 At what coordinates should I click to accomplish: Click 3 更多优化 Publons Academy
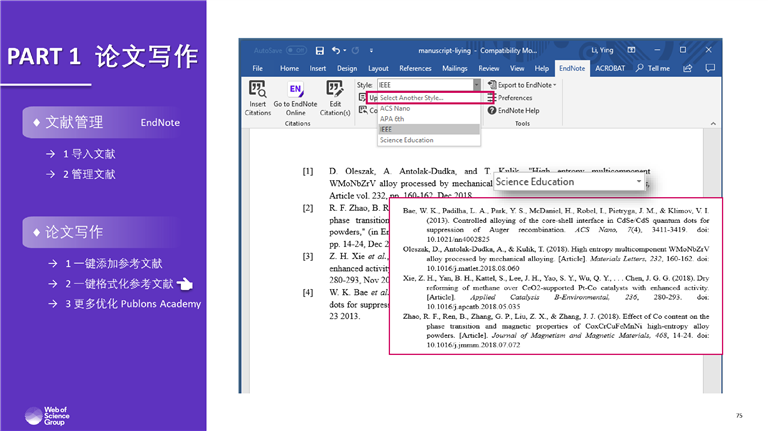pos(133,304)
